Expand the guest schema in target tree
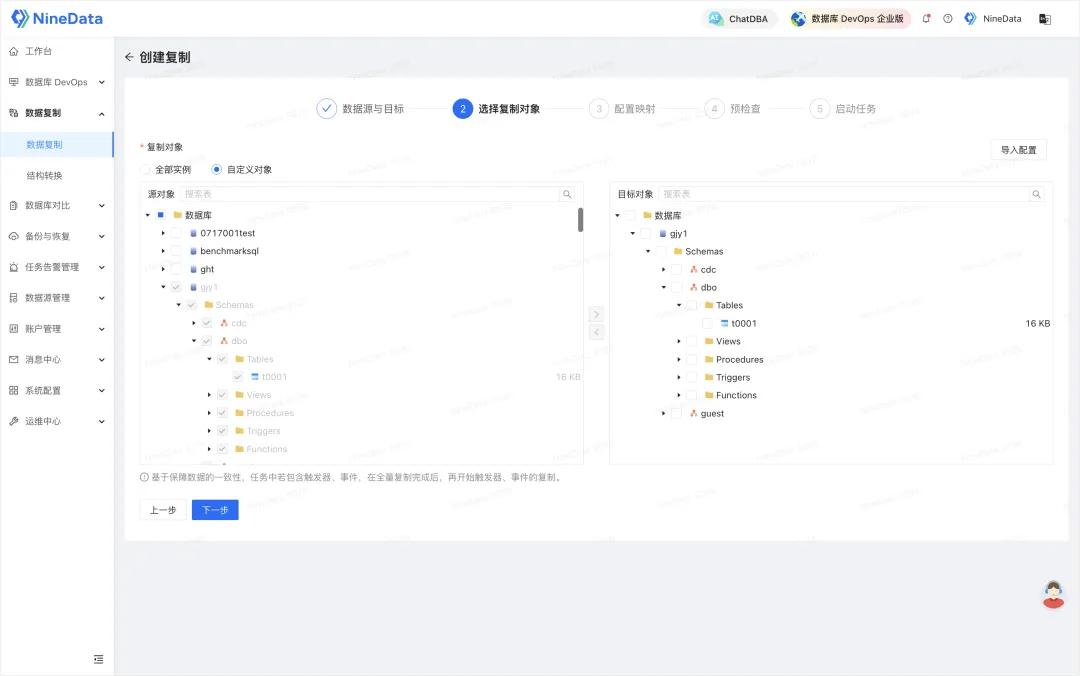The height and width of the screenshot is (676, 1080). (663, 413)
